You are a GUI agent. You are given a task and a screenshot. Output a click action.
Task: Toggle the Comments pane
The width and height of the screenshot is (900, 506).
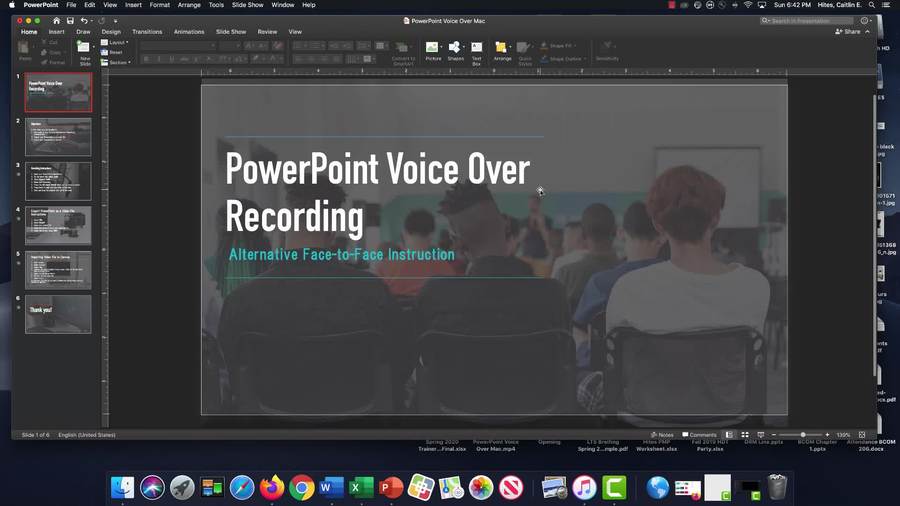pos(699,435)
